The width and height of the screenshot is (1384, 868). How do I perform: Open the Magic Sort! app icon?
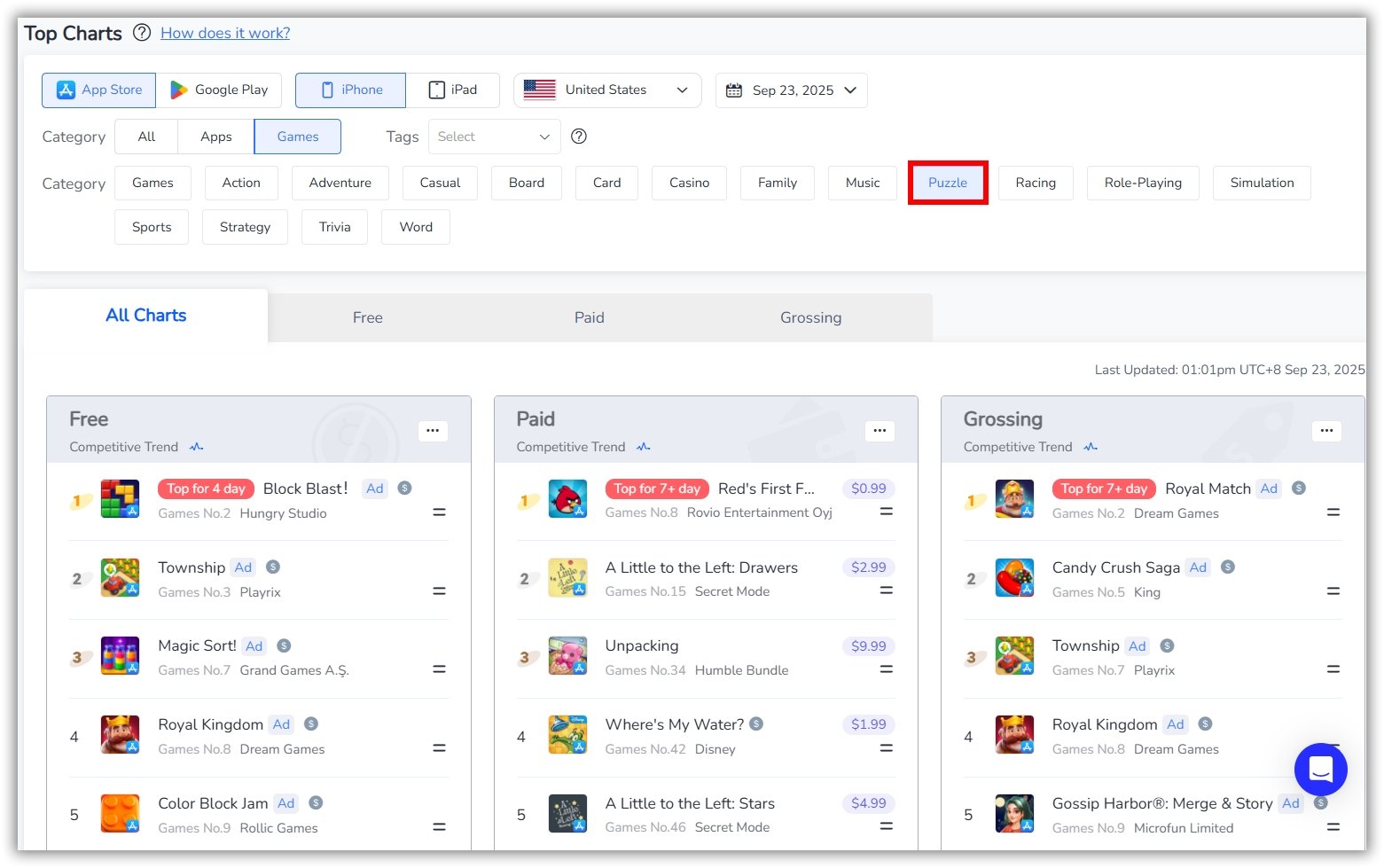tap(120, 656)
